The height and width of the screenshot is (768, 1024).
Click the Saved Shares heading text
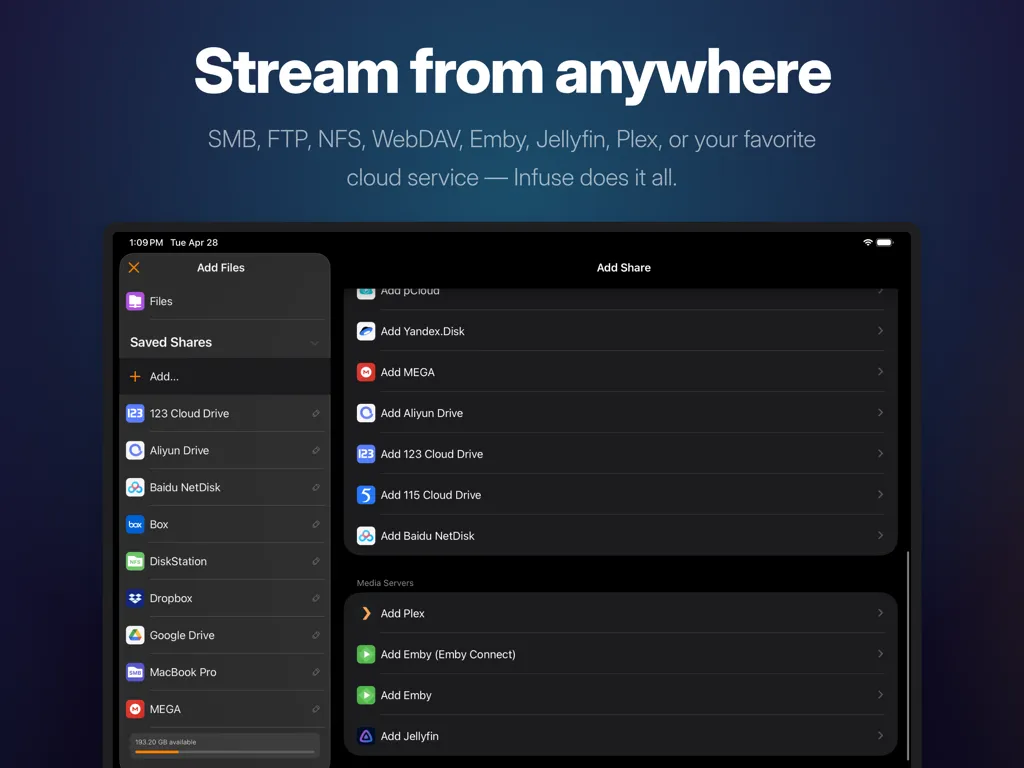[x=171, y=342]
